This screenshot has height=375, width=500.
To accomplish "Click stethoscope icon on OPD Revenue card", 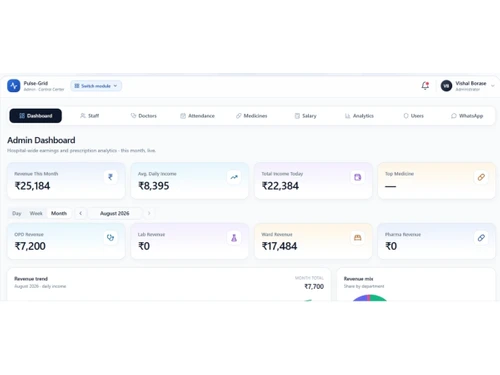I will (x=110, y=238).
